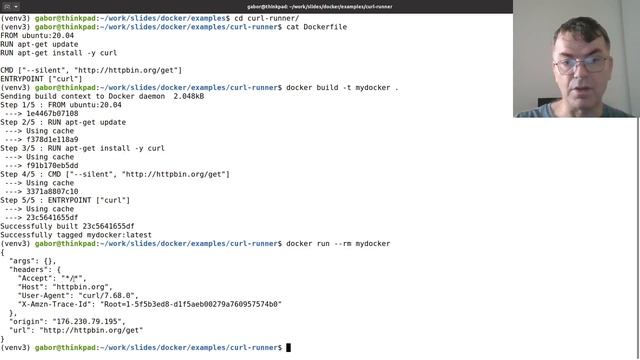Click 'Sending build context to Docker daemon' line
Image resolution: width=640 pixels, height=360 pixels.
tap(102, 96)
